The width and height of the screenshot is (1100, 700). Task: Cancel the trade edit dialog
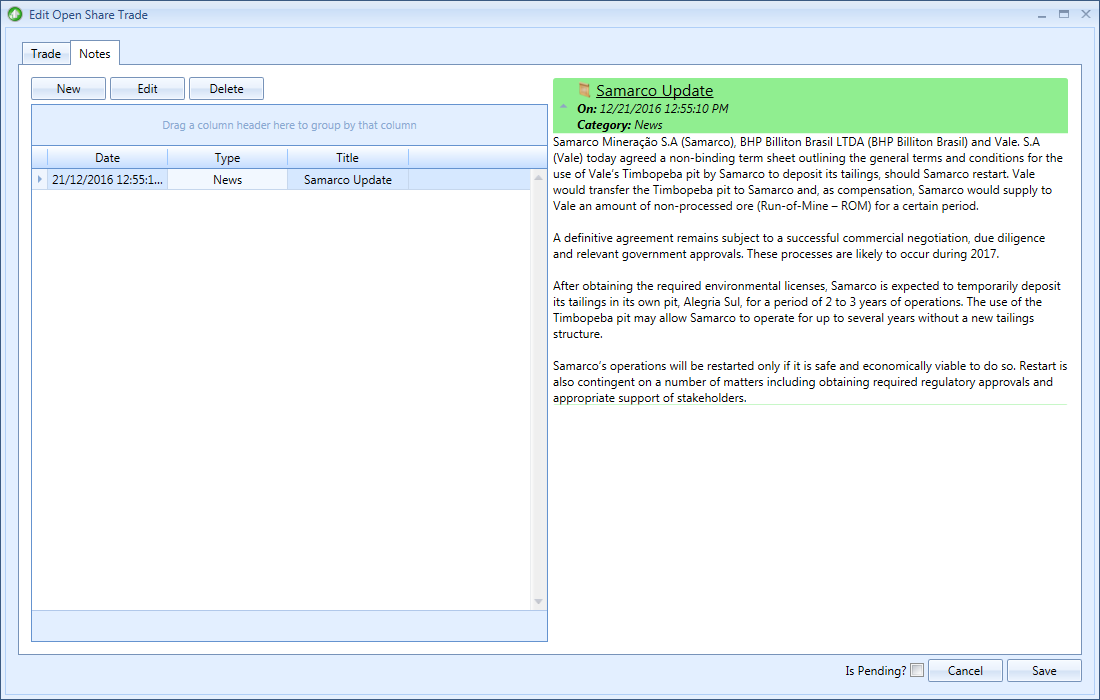pos(965,671)
